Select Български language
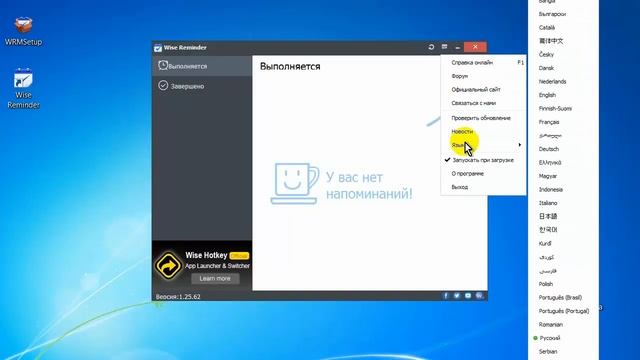Screen dimensions: 640x360 point(552,14)
